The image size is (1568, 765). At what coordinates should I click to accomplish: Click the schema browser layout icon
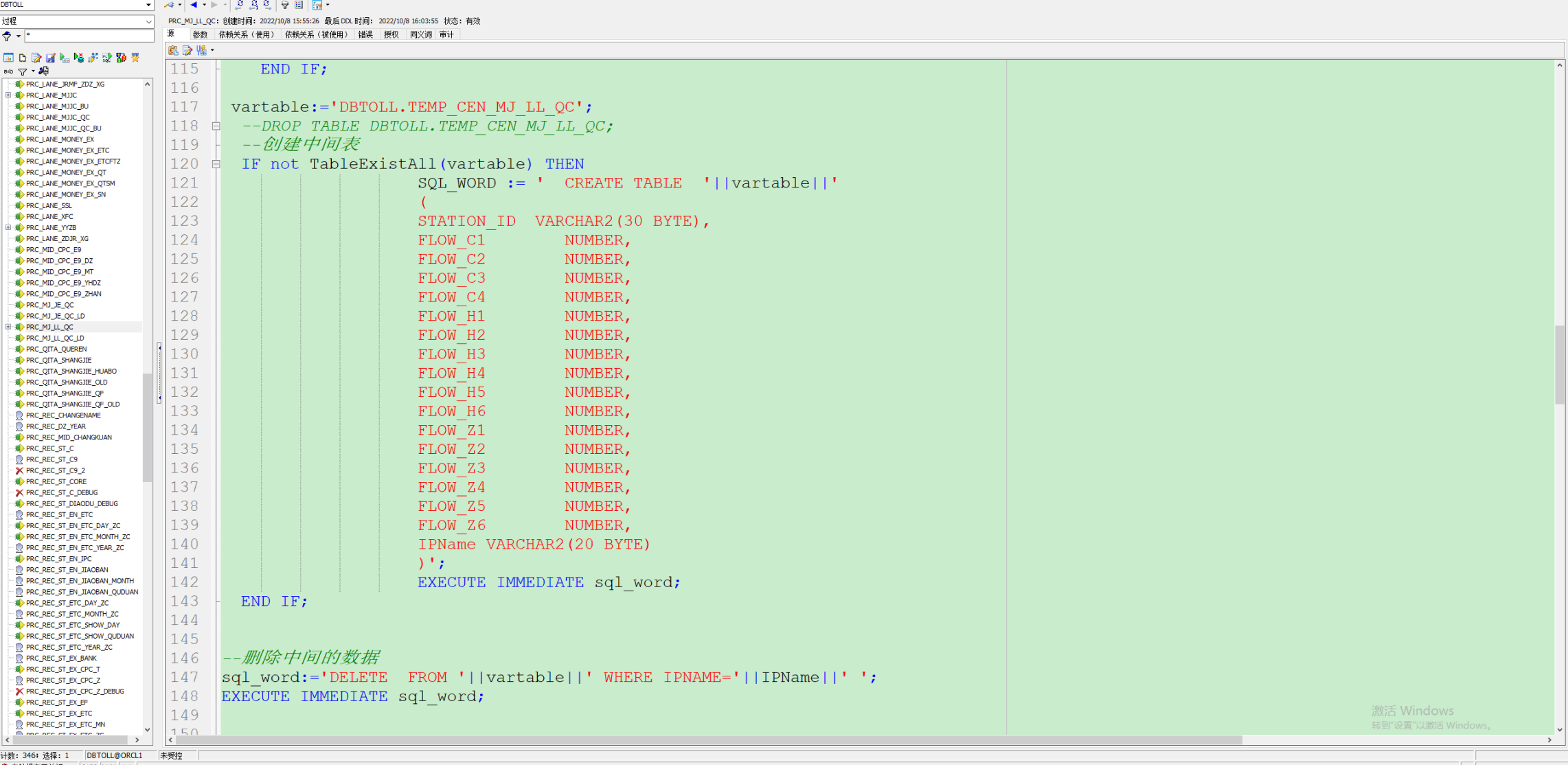point(317,5)
